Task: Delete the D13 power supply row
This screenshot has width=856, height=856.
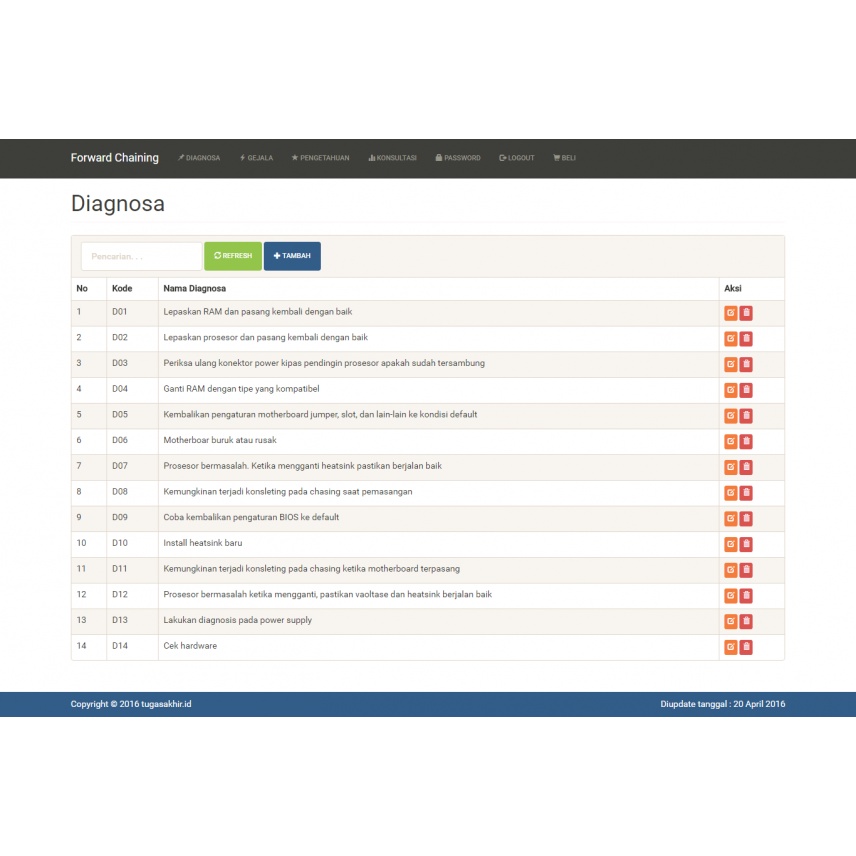Action: point(746,621)
